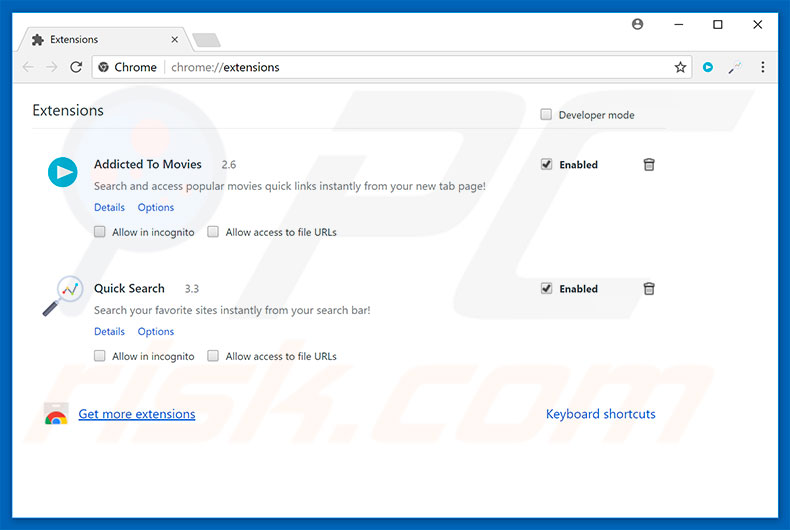The height and width of the screenshot is (530, 790).
Task: Open the Chrome profile avatar icon
Action: point(637,24)
